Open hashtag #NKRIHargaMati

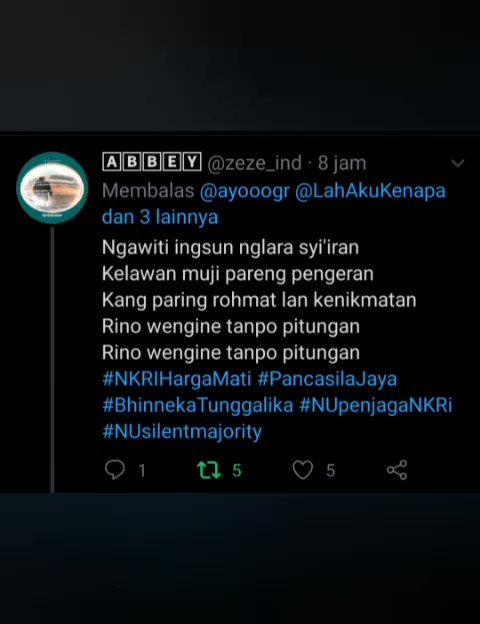pos(177,378)
